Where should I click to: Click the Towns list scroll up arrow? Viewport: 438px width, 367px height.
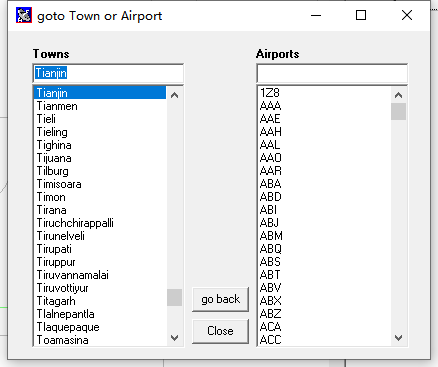174,95
